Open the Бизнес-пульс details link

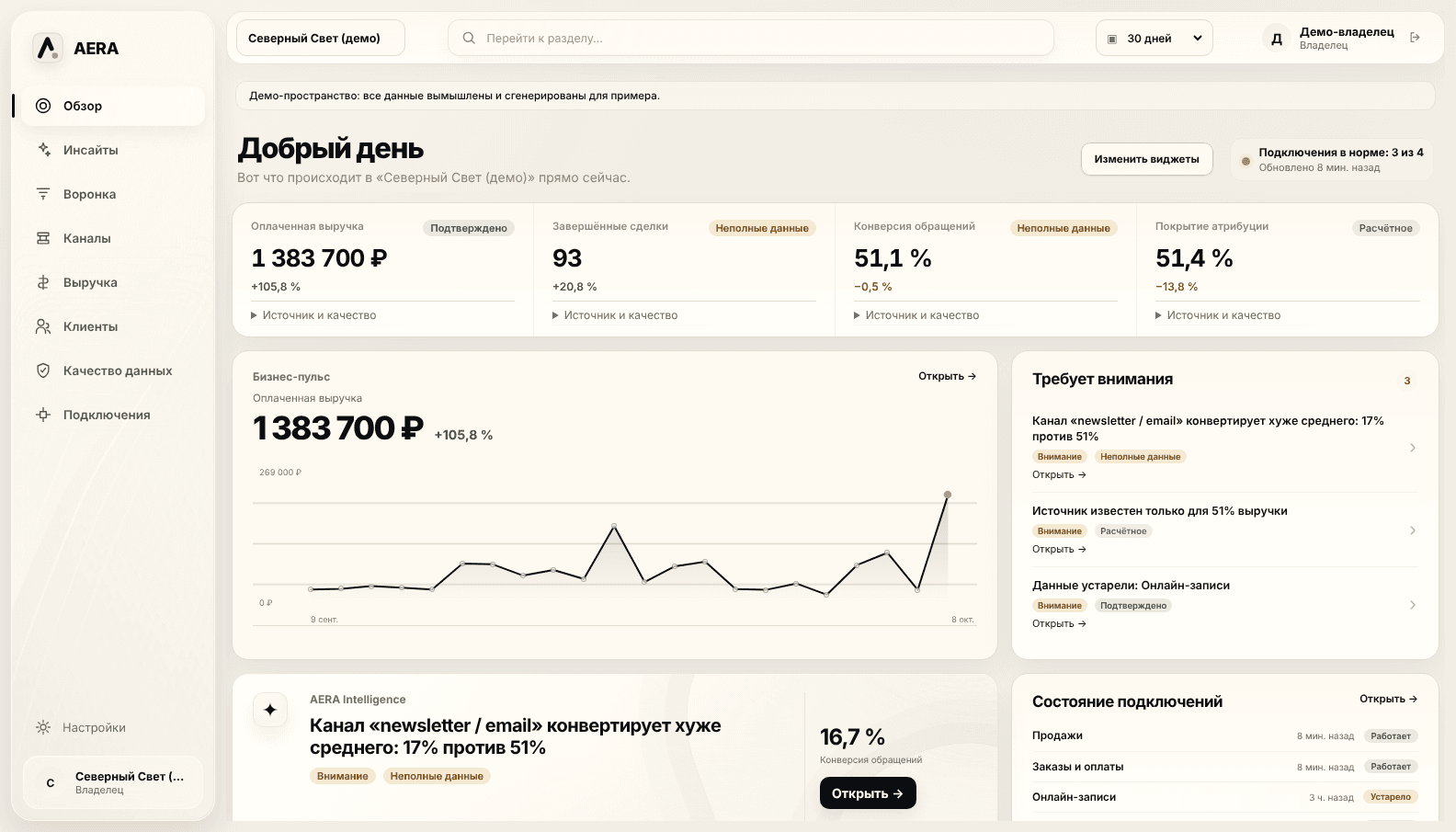pyautogui.click(x=947, y=376)
